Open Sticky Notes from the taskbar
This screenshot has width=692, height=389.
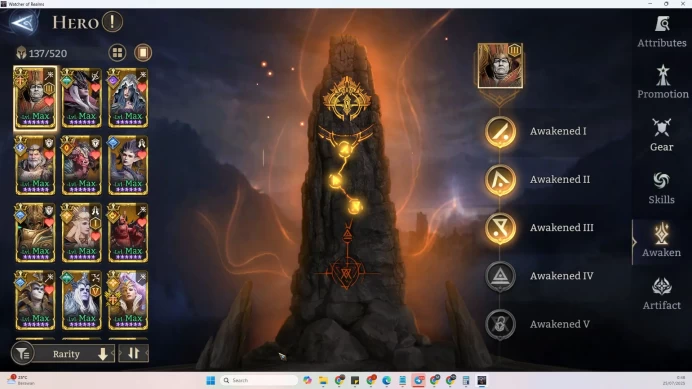(x=355, y=380)
